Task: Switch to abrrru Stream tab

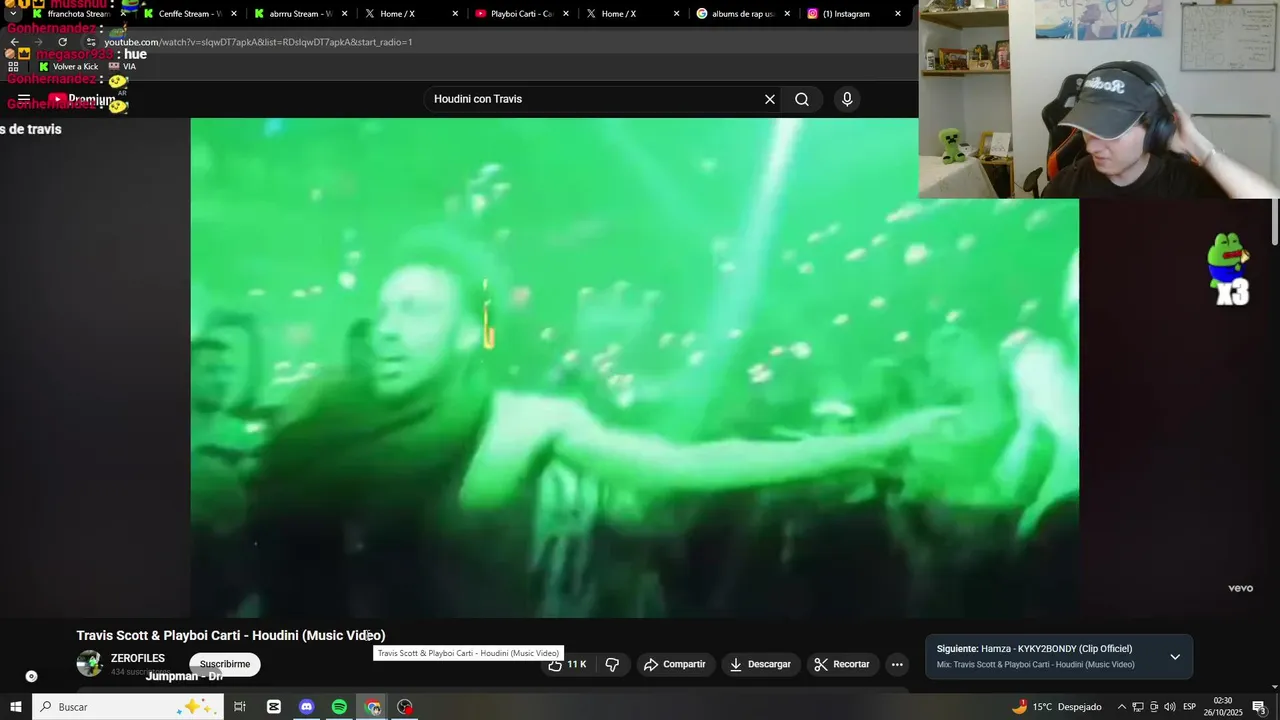Action: 300,14
